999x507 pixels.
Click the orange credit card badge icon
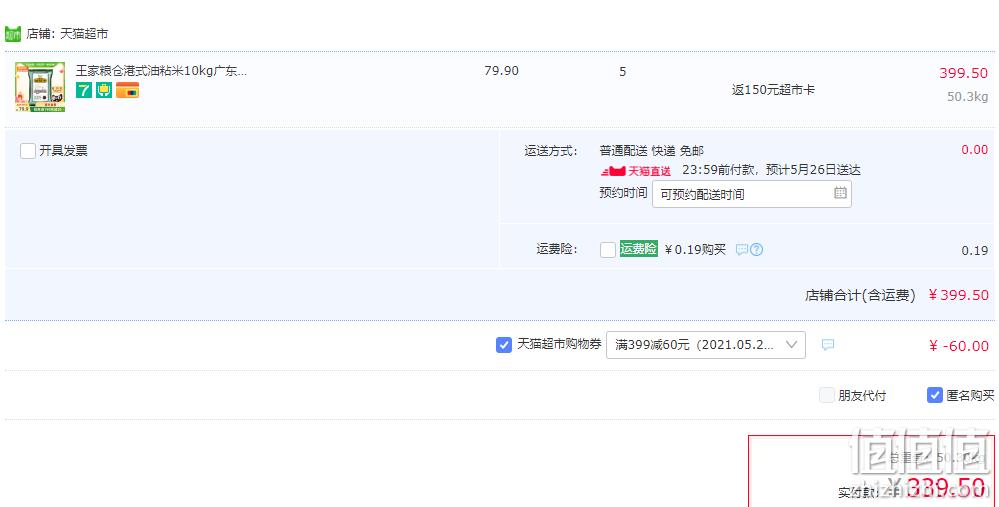(127, 90)
